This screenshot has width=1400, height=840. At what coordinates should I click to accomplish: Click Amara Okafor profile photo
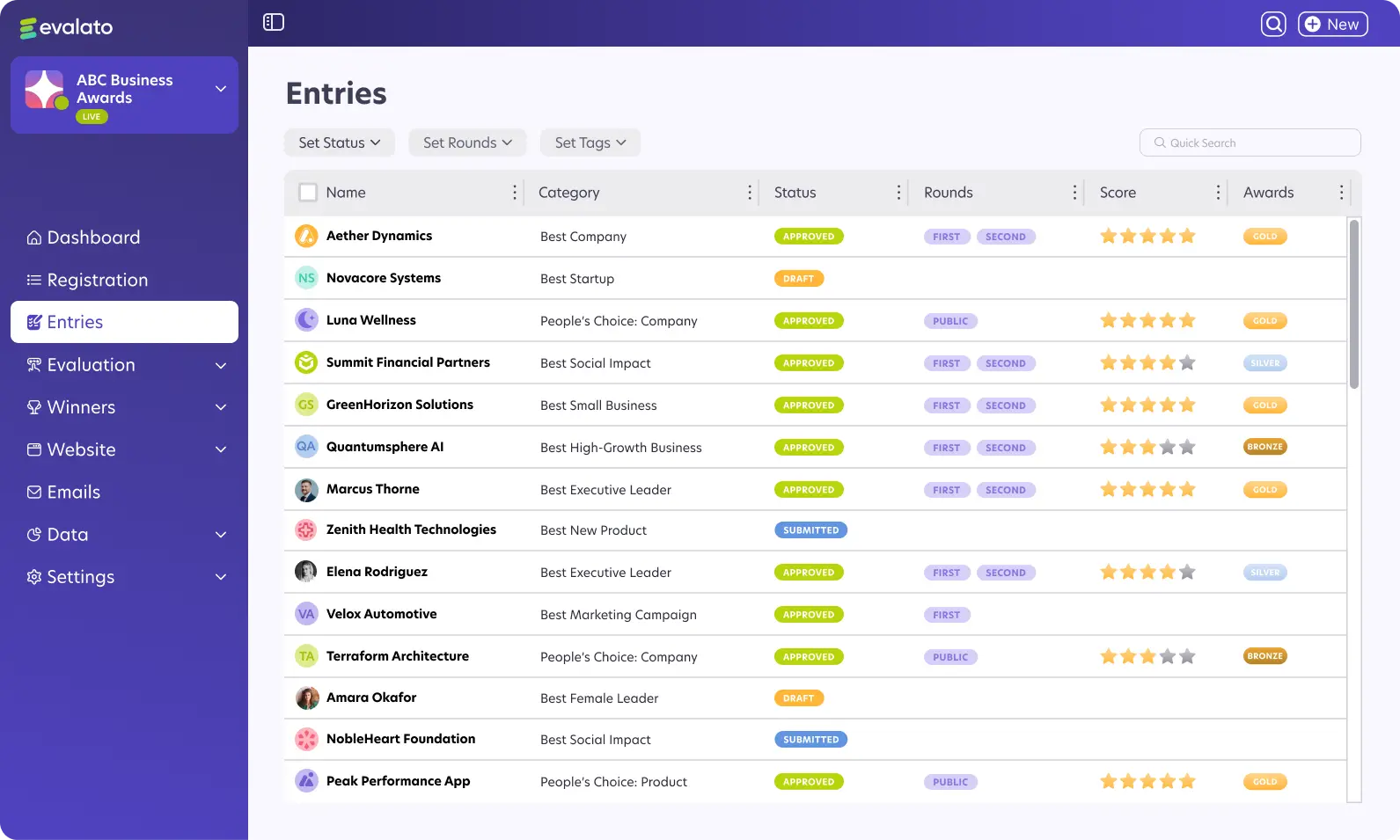click(x=307, y=698)
